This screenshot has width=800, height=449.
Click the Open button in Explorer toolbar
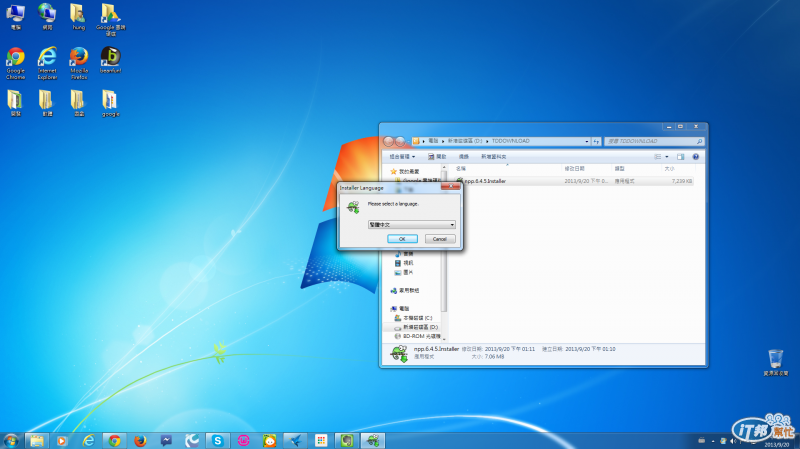(437, 157)
